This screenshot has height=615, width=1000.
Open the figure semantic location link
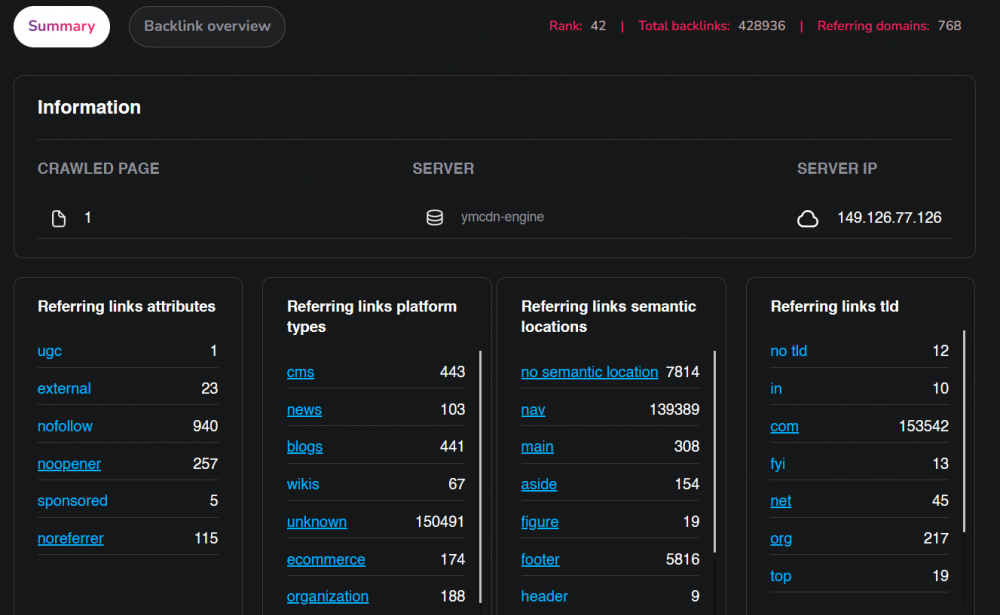540,522
